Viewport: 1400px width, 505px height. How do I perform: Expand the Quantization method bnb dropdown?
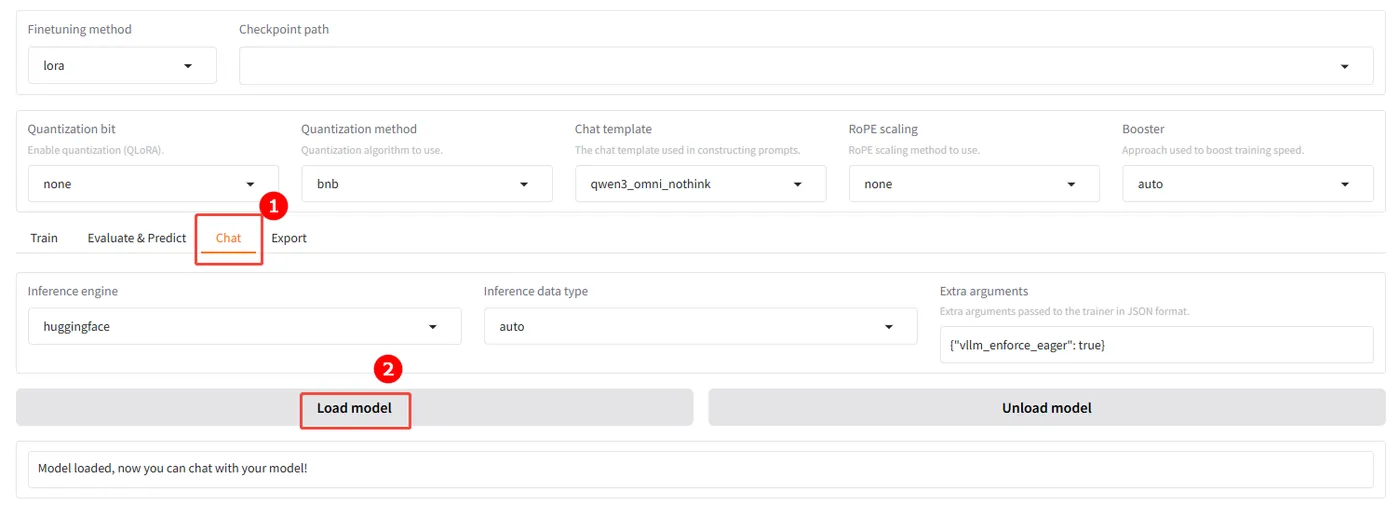(426, 184)
